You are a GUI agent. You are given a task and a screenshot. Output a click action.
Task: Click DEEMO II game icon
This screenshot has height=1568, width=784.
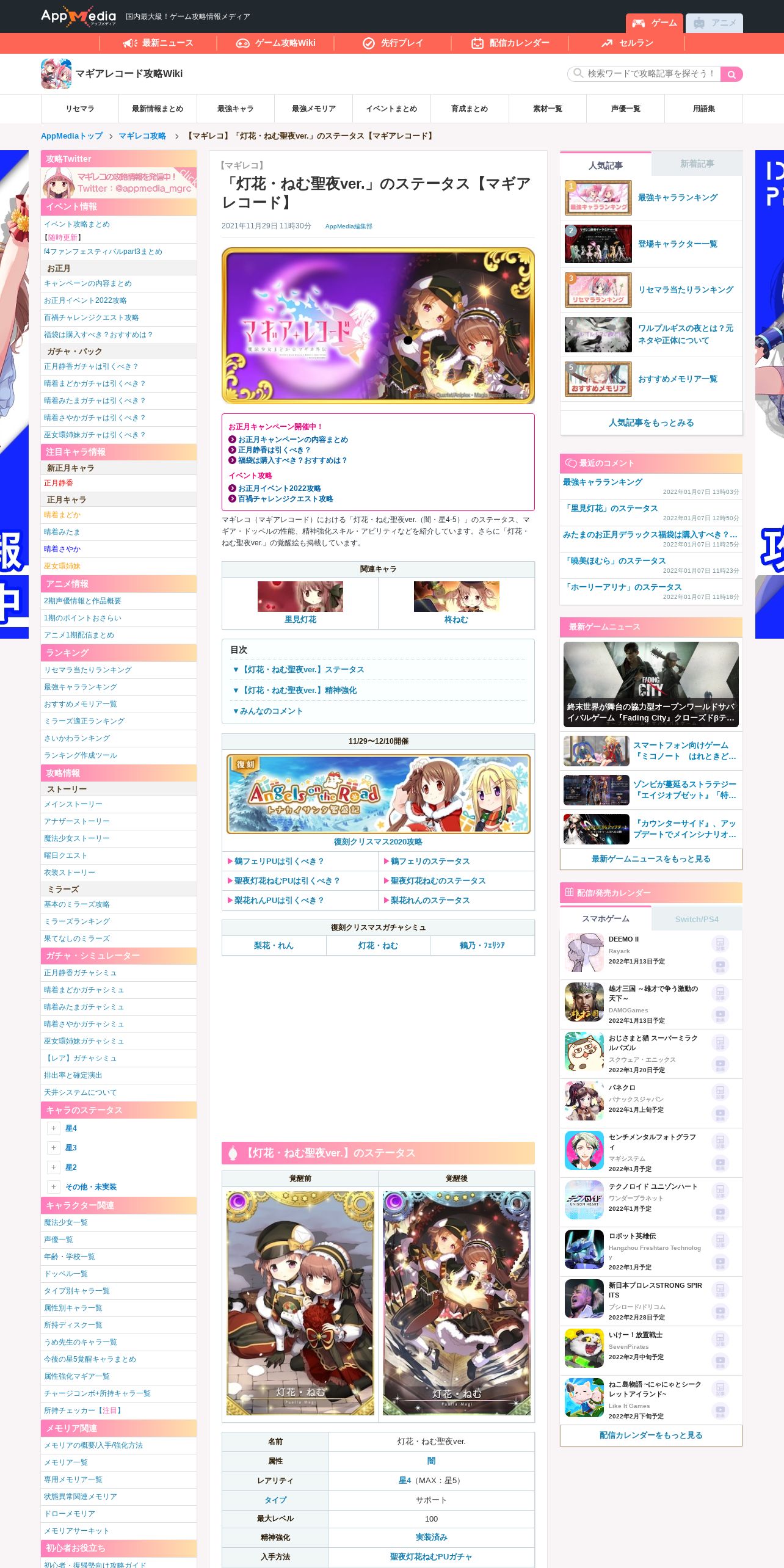point(584,953)
